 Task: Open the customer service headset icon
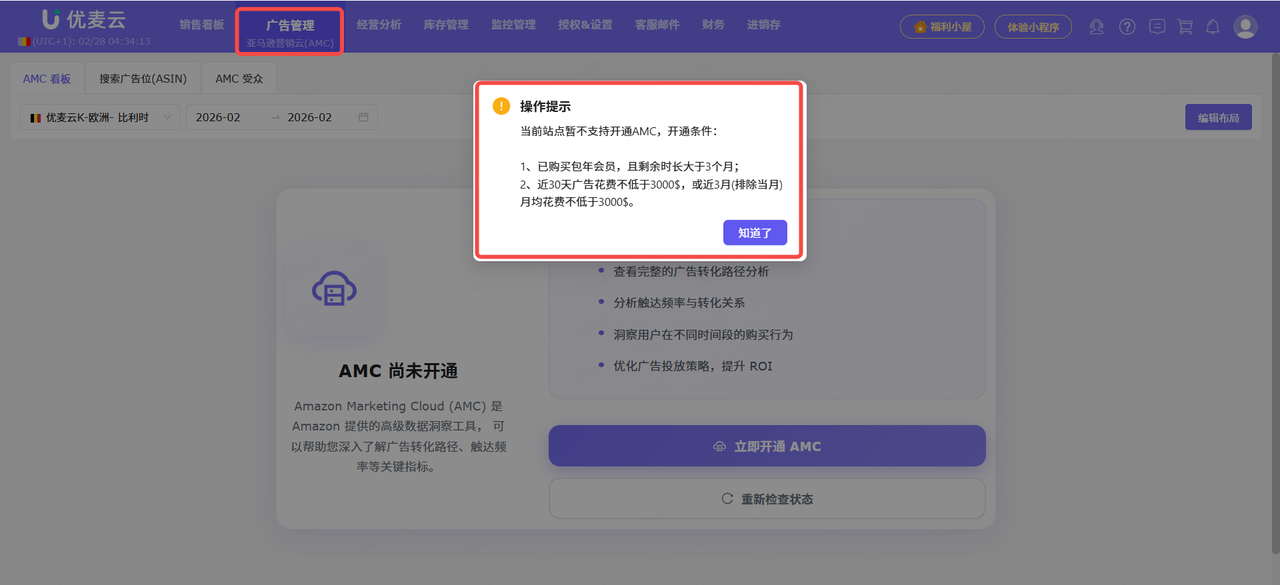[x=1096, y=27]
